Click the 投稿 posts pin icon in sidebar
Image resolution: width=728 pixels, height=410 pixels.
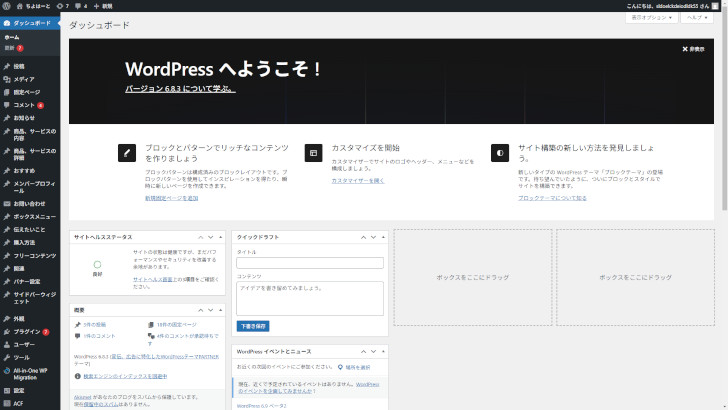coord(6,66)
